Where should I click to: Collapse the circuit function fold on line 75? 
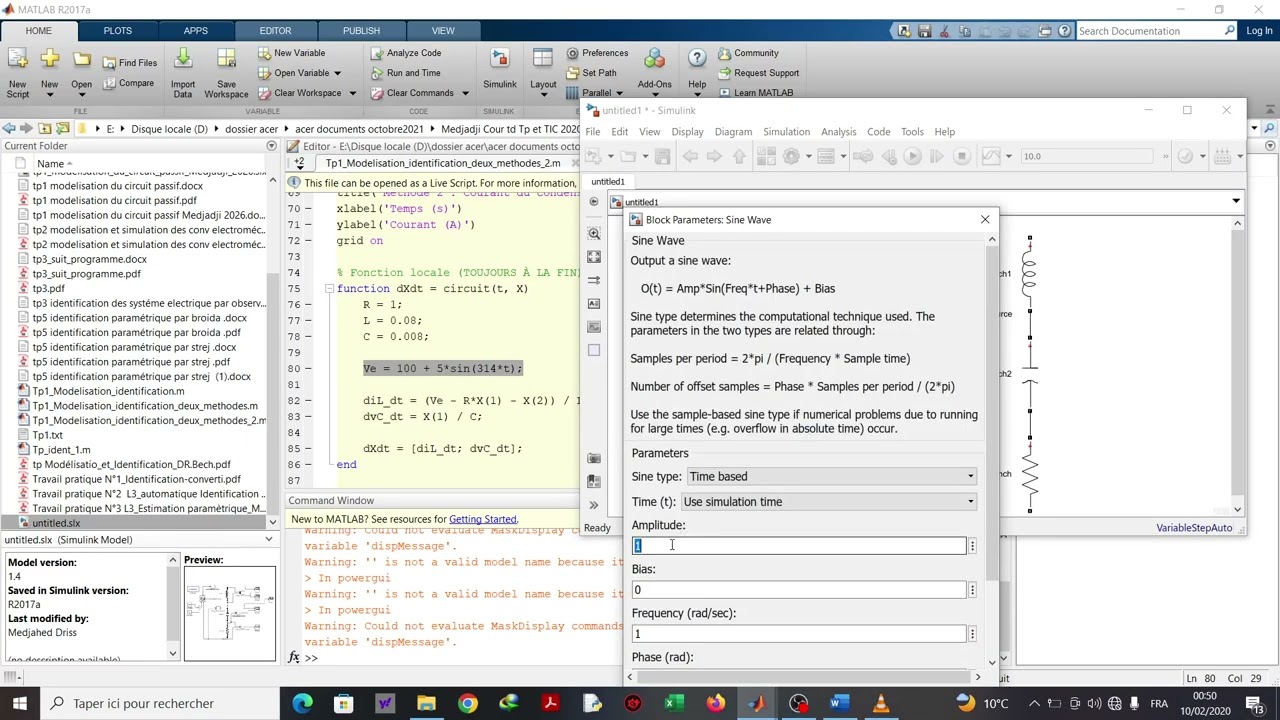pos(329,289)
